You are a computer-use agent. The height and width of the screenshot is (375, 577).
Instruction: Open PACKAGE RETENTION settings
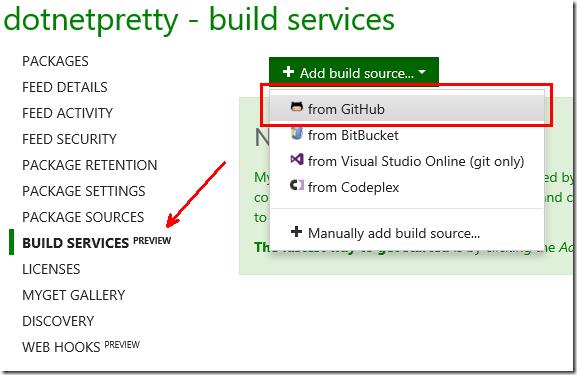point(90,165)
